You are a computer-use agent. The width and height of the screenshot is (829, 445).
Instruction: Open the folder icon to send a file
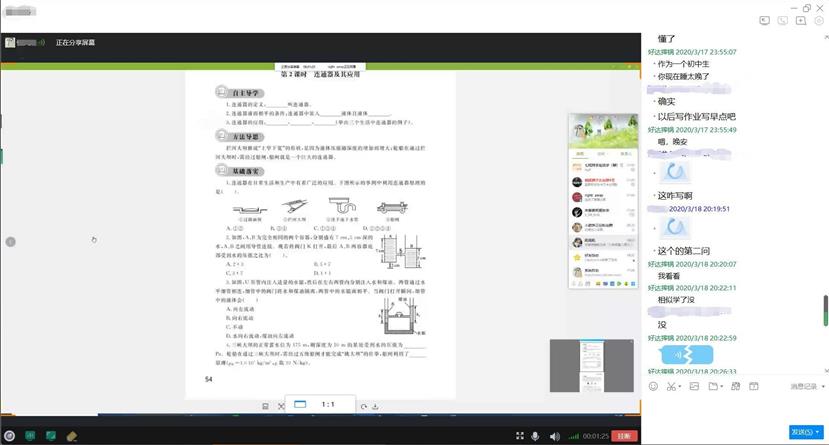coord(713,386)
